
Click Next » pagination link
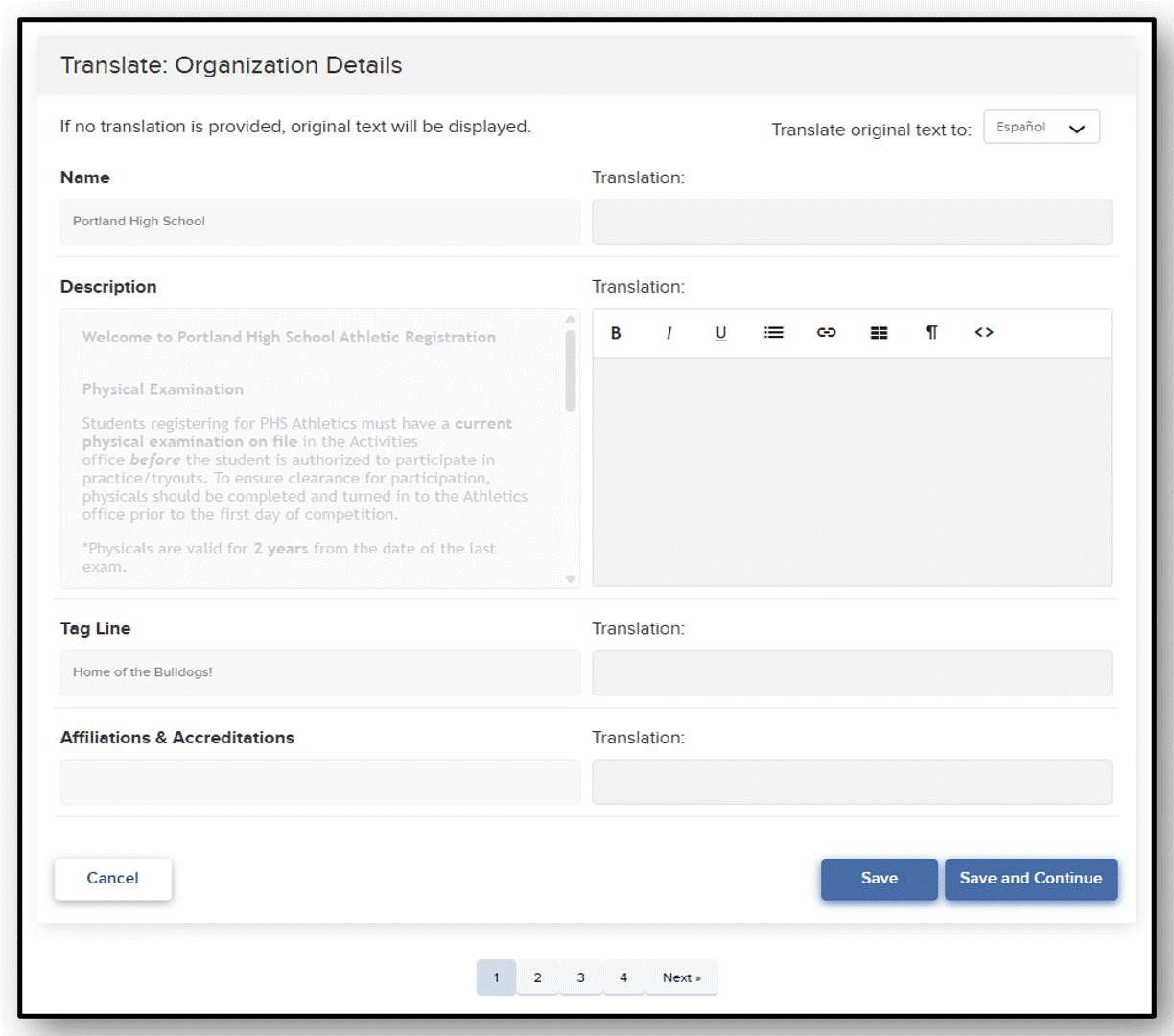coord(682,977)
